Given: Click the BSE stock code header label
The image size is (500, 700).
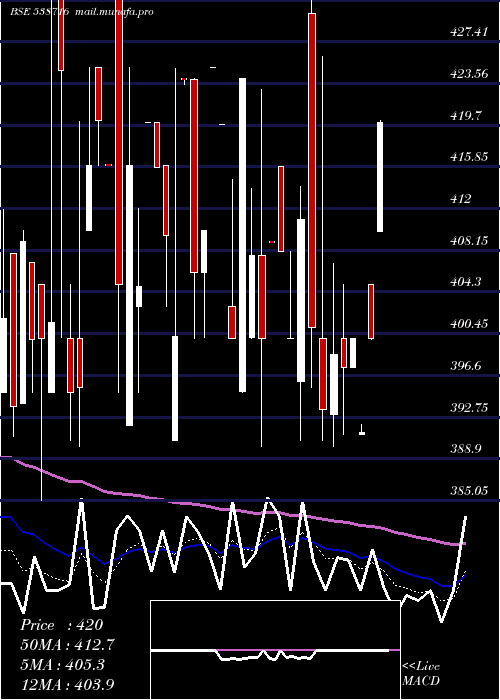Looking at the screenshot, I should tap(40, 12).
